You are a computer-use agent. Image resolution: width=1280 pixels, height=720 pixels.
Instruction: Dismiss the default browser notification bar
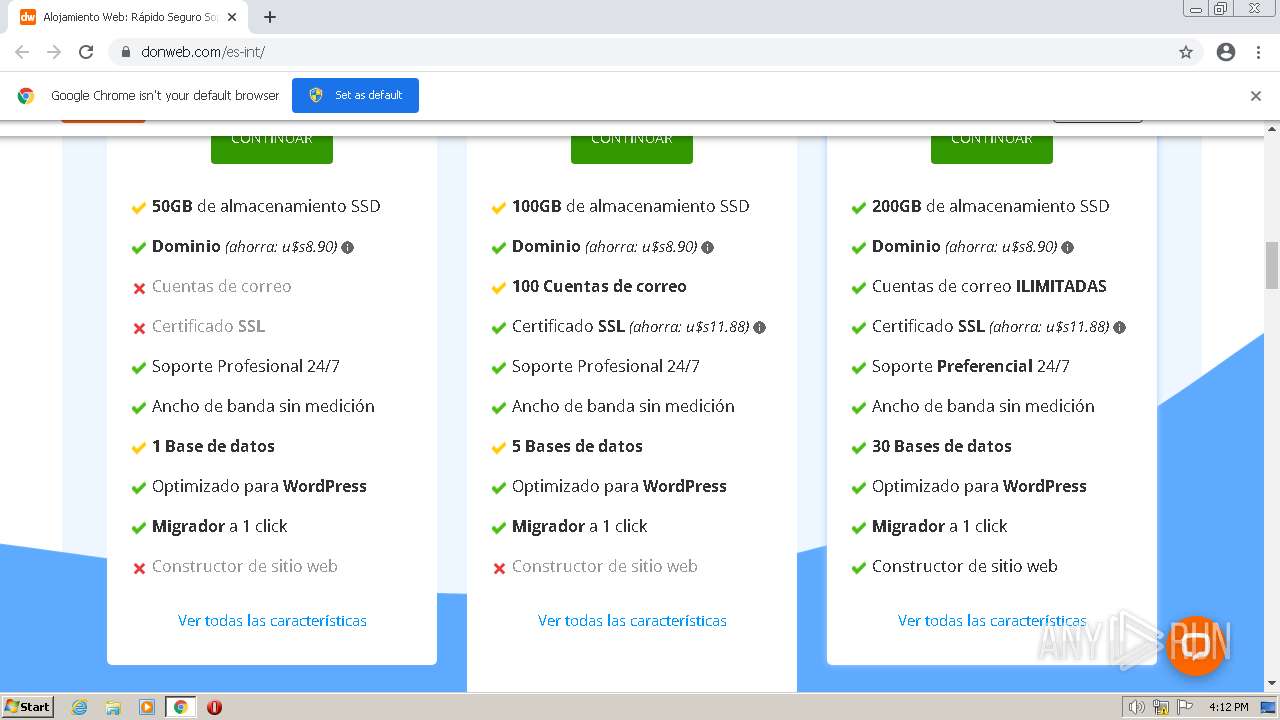pos(1256,96)
